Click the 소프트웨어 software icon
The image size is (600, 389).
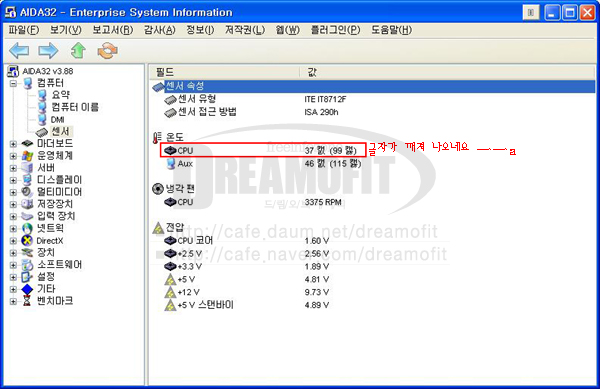(27, 265)
